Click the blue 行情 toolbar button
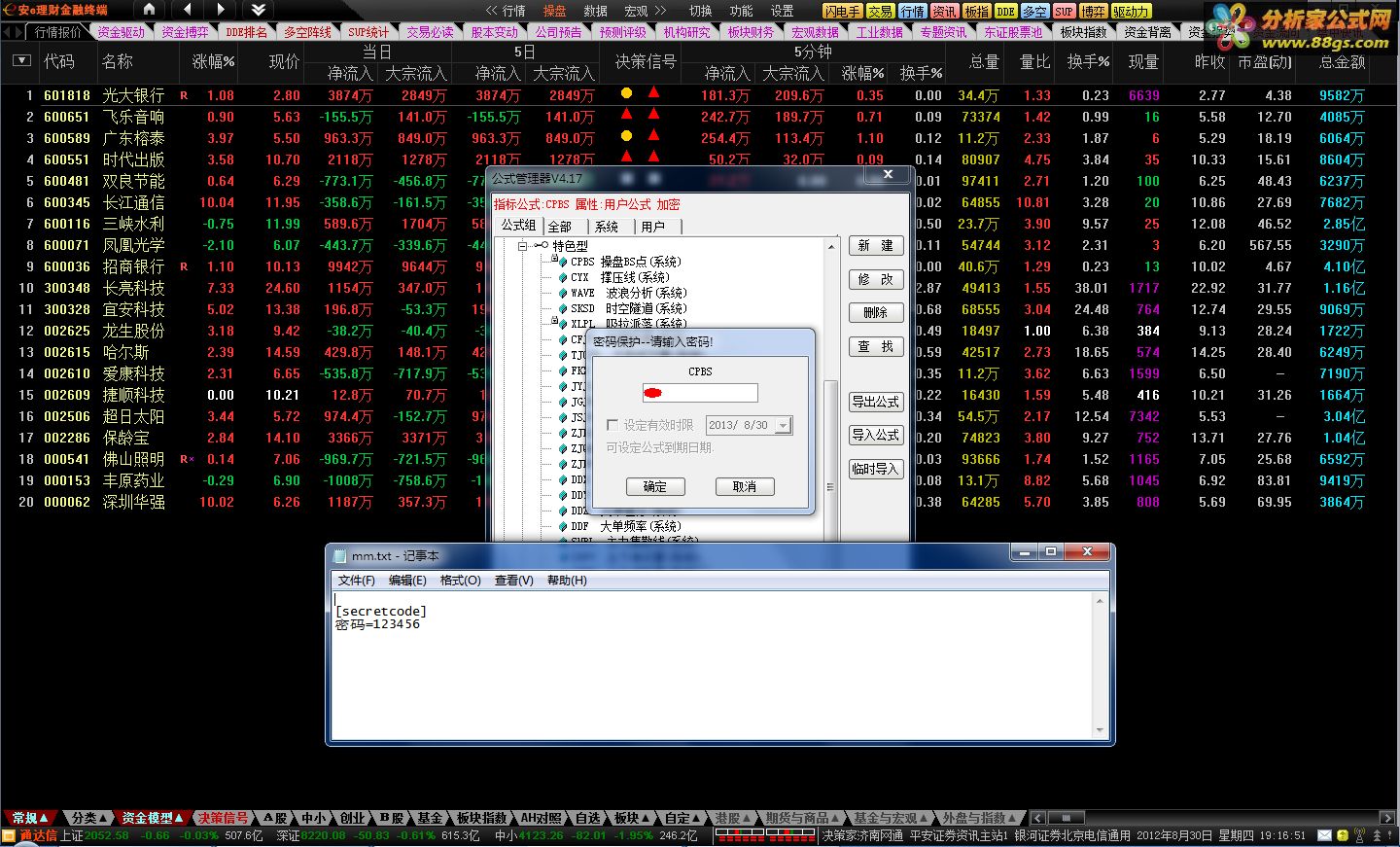The height and width of the screenshot is (847, 1400). click(912, 11)
